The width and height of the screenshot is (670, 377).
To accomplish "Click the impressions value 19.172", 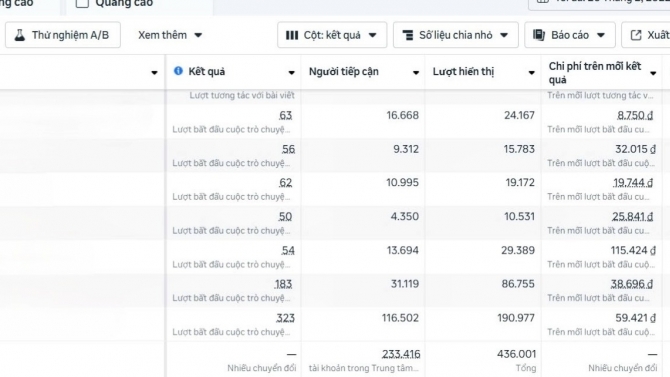I will [x=520, y=183].
